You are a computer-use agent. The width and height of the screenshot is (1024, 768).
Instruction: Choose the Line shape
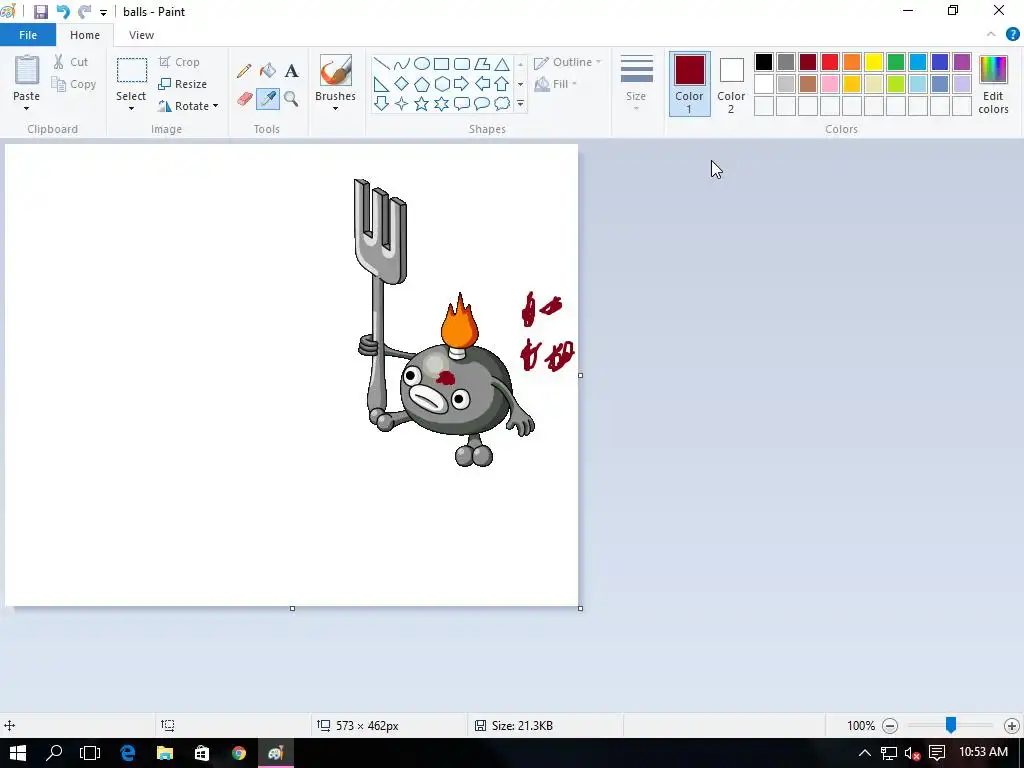[x=381, y=63]
